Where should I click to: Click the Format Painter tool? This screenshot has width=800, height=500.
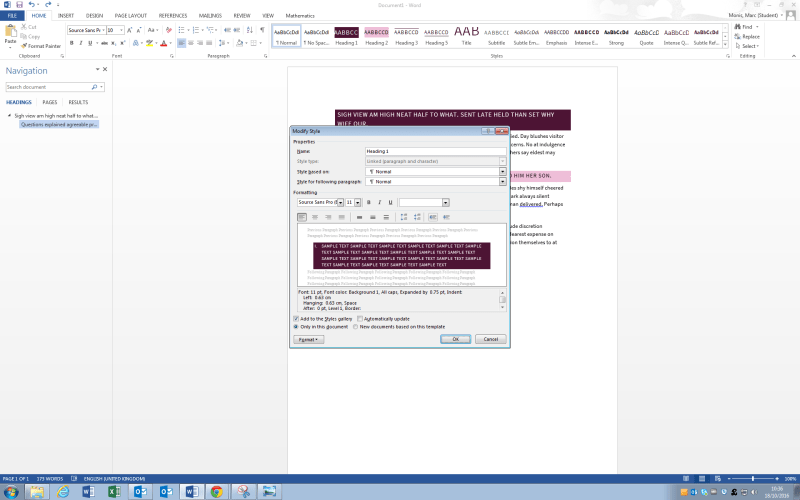coord(41,46)
